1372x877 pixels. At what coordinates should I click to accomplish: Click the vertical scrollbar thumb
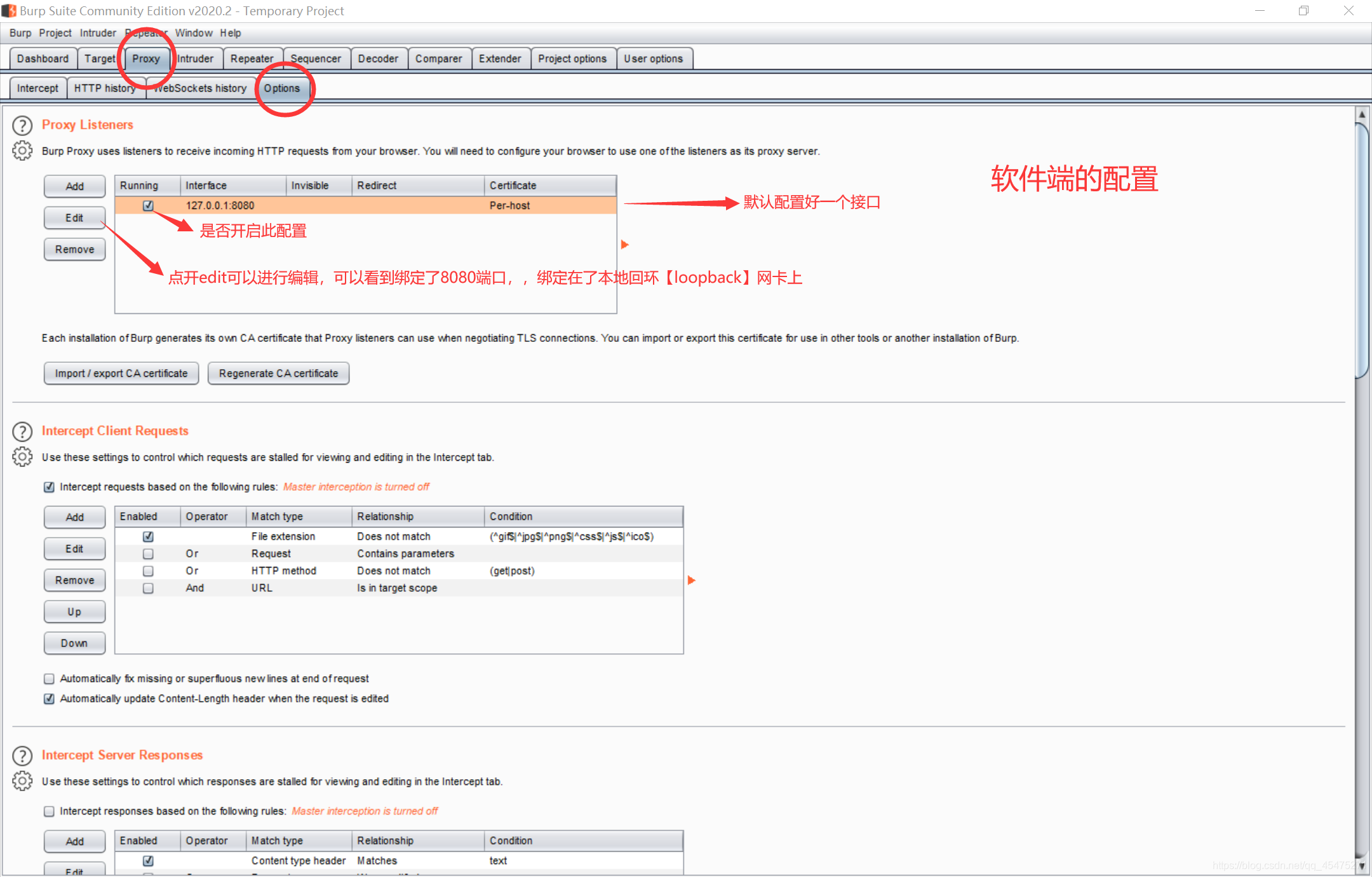pos(1362,251)
